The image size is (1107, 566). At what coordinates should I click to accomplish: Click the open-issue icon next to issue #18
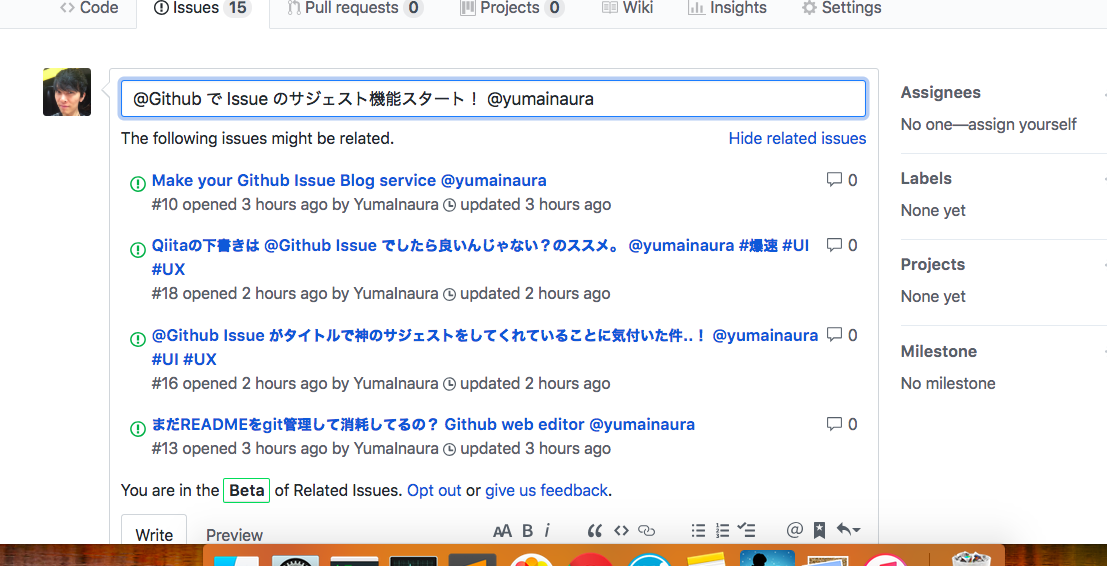click(x=138, y=249)
